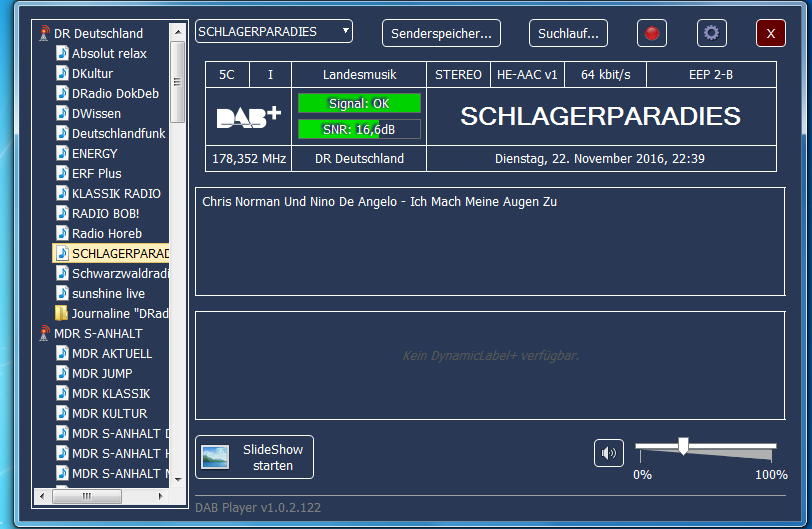Click the music note icon beside RADIO BOB!
812x529 pixels.
click(62, 213)
